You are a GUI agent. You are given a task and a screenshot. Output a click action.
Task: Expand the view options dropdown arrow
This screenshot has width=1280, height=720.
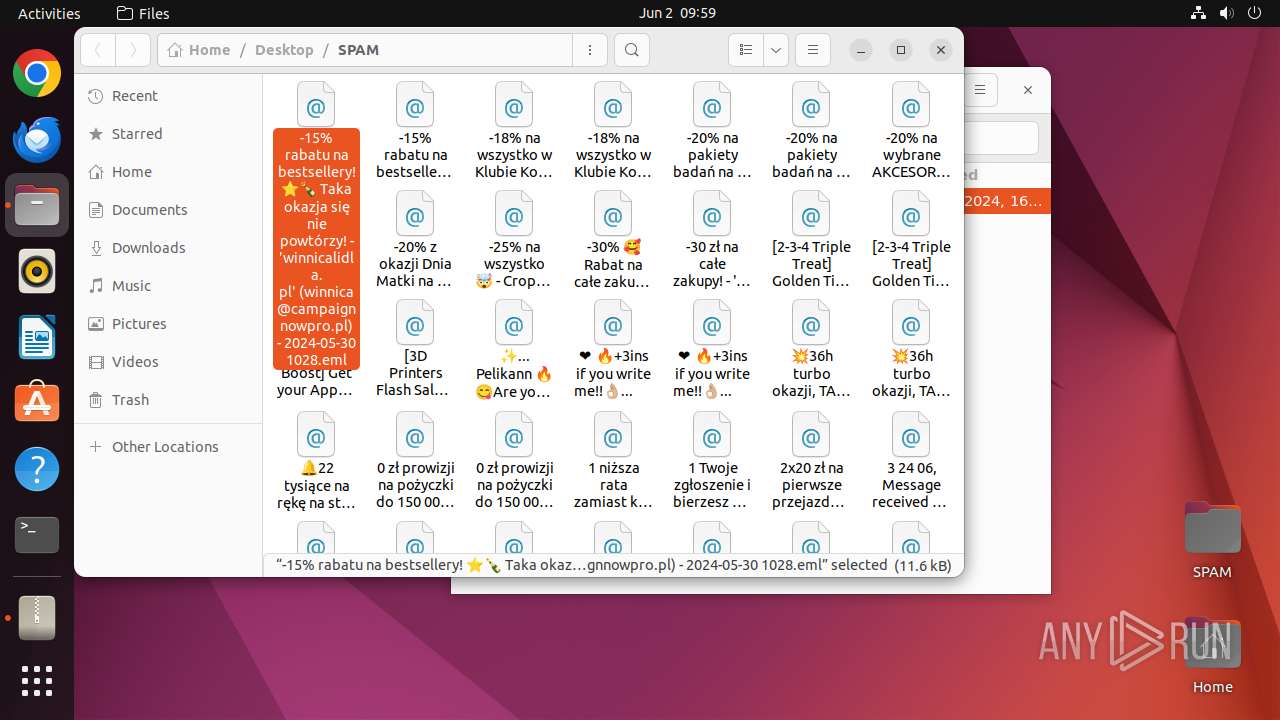[776, 50]
